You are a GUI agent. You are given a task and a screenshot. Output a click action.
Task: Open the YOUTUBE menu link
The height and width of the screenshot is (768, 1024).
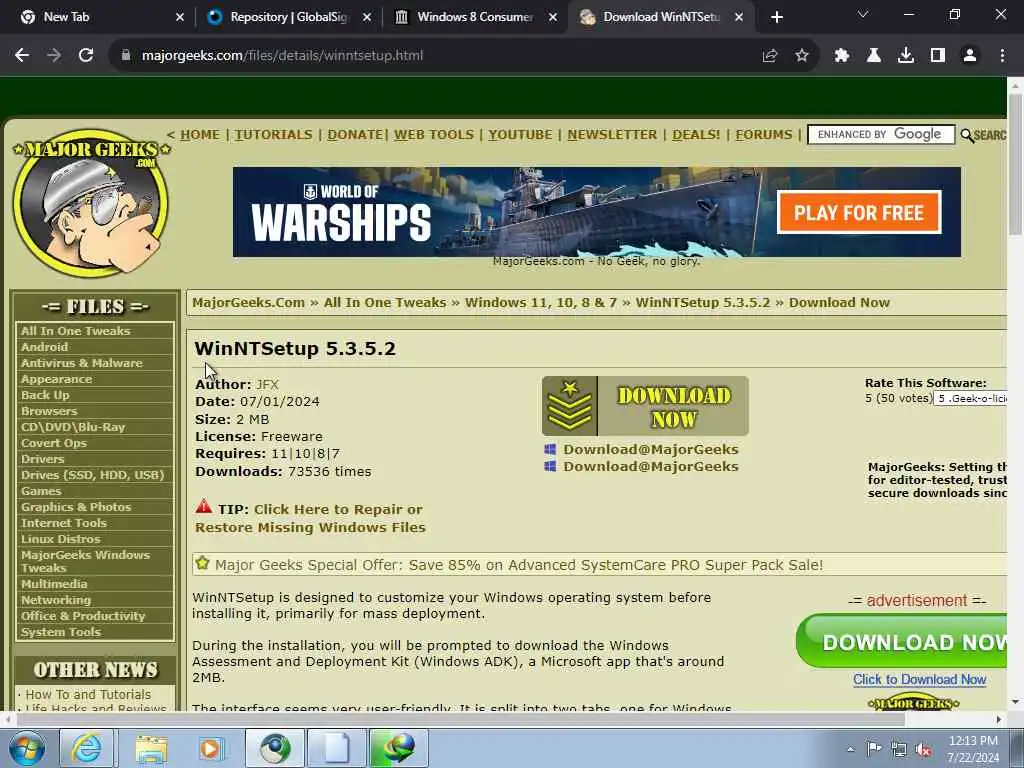click(x=520, y=135)
